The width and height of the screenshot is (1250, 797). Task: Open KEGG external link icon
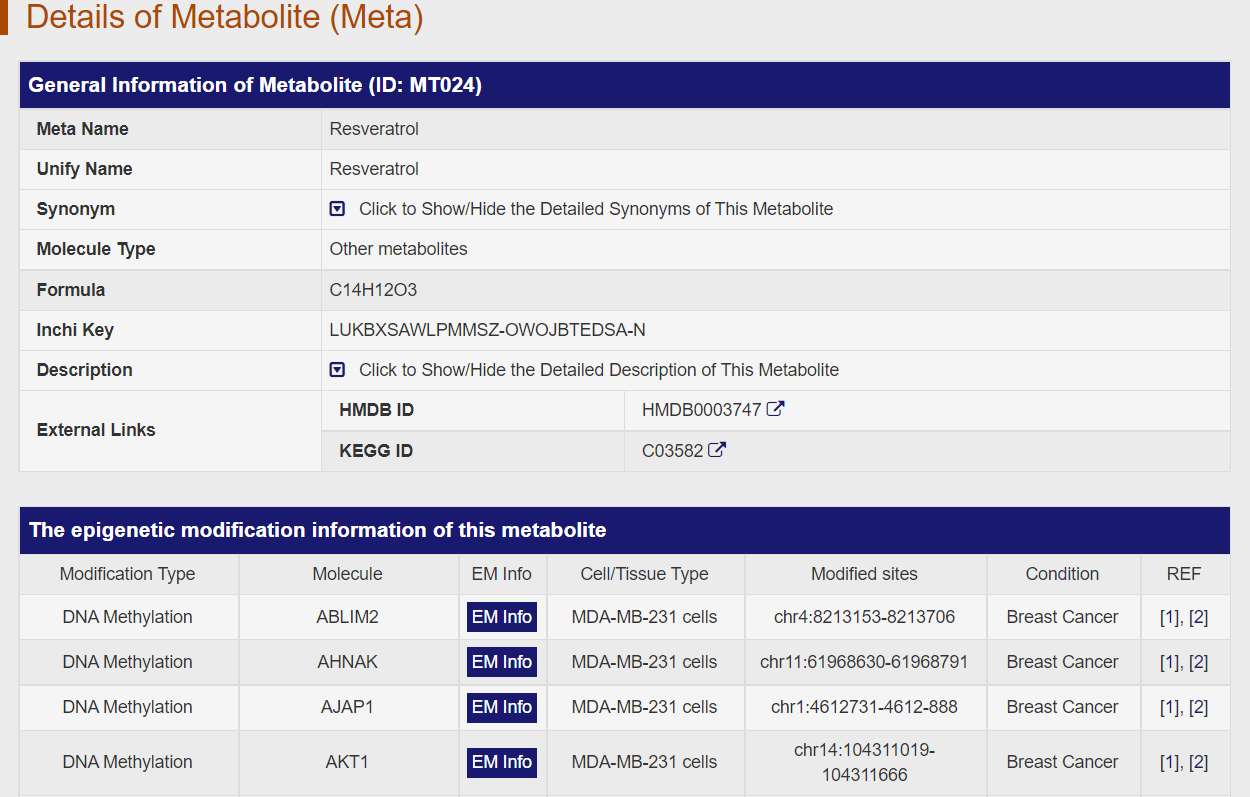click(x=716, y=450)
